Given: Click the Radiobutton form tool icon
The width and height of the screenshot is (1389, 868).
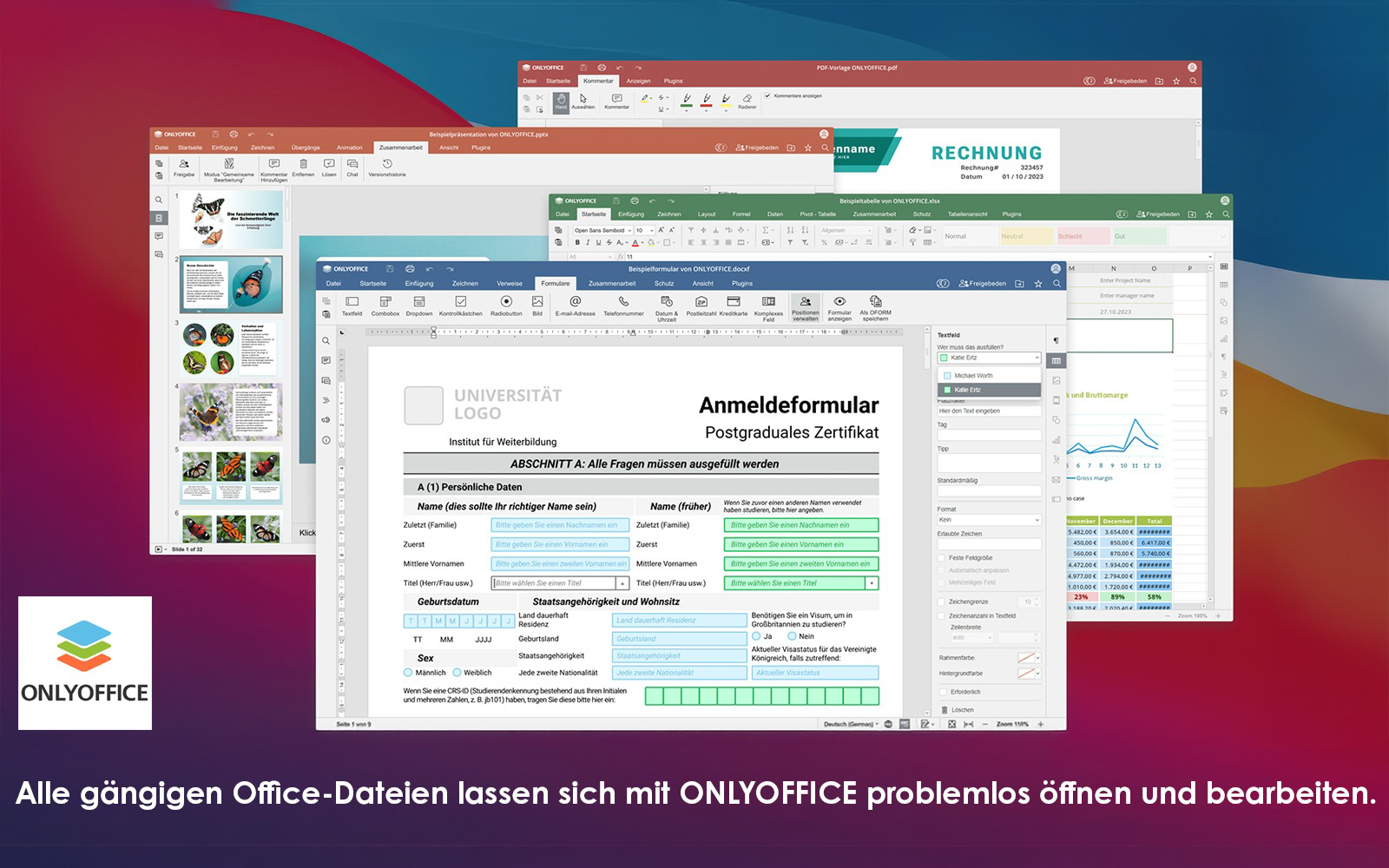Looking at the screenshot, I should (506, 302).
